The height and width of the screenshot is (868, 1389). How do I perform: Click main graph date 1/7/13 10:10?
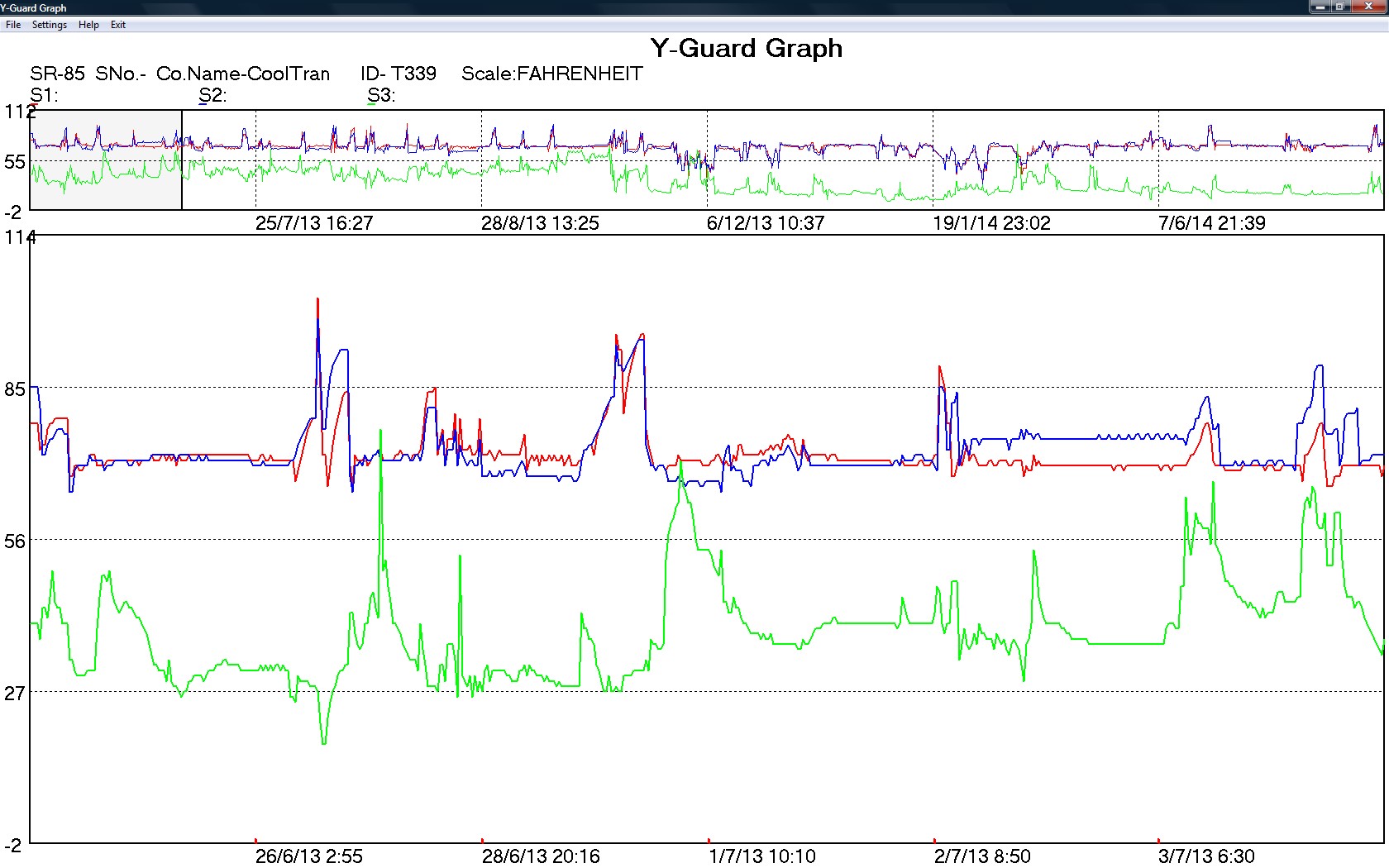pyautogui.click(x=762, y=856)
